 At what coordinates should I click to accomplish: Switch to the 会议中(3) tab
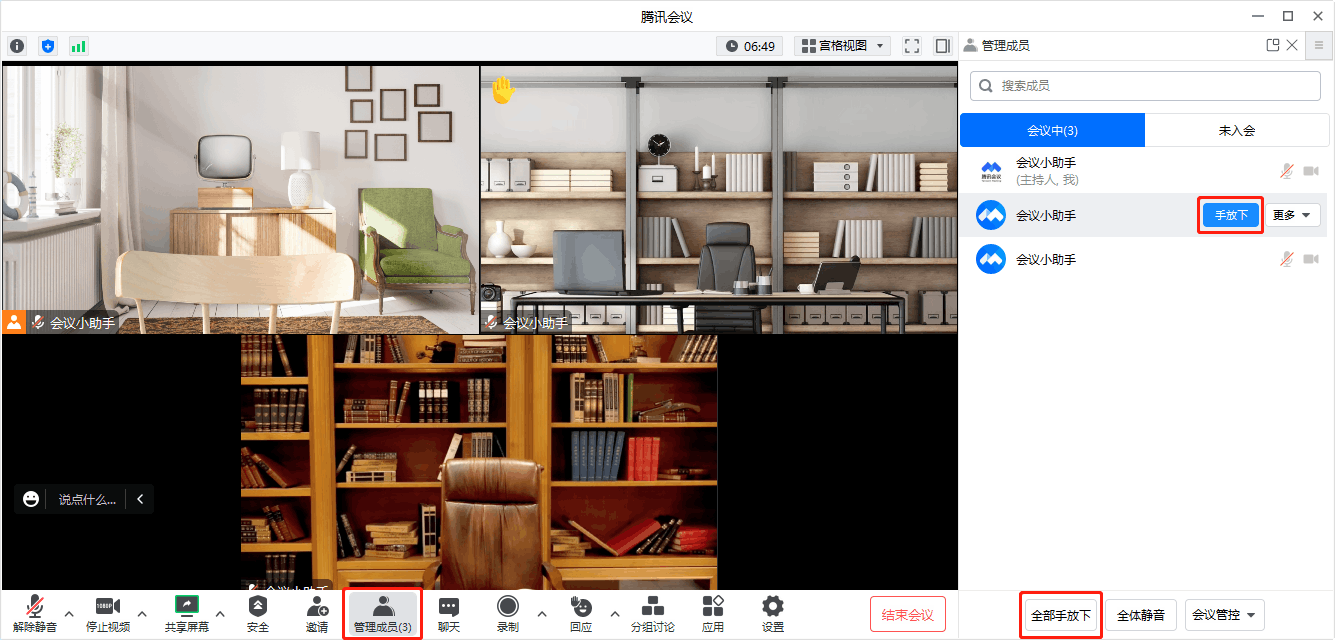coord(1052,130)
